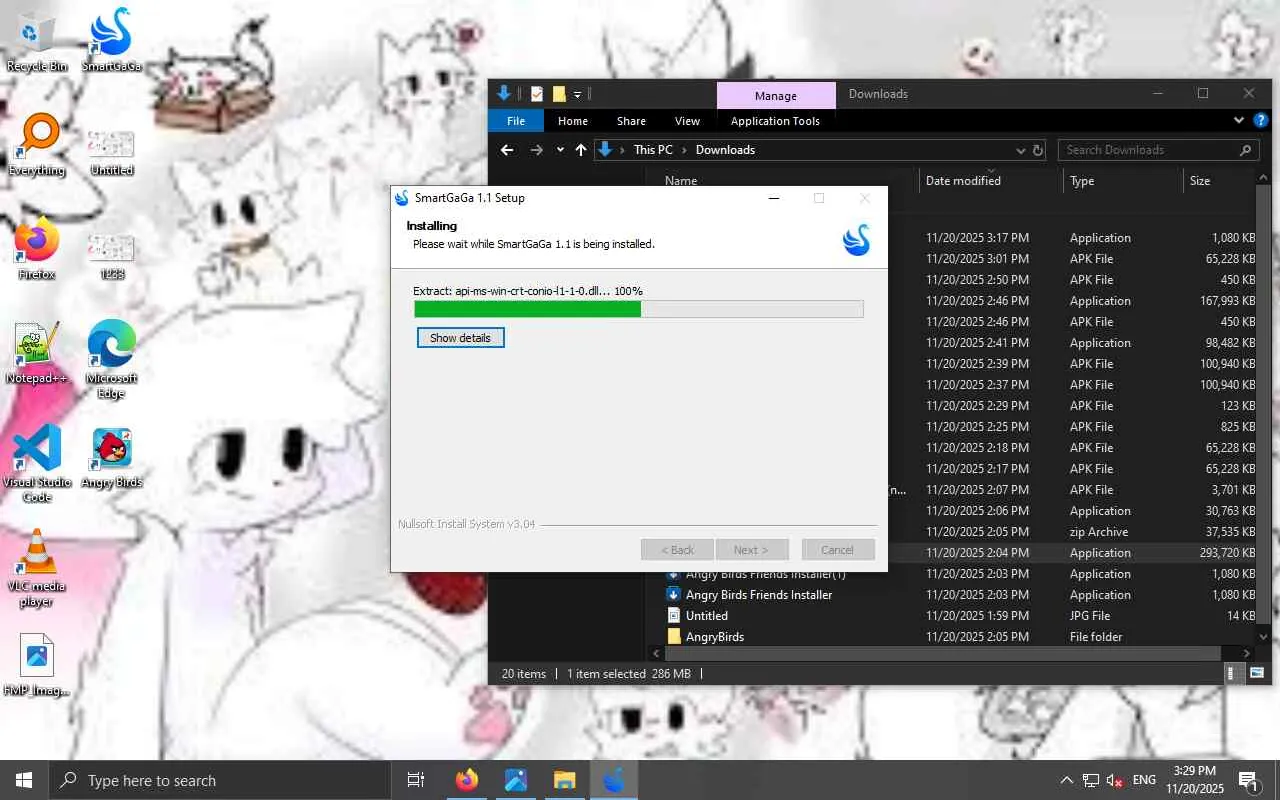
Task: Open the Windows Start menu
Action: (24, 780)
